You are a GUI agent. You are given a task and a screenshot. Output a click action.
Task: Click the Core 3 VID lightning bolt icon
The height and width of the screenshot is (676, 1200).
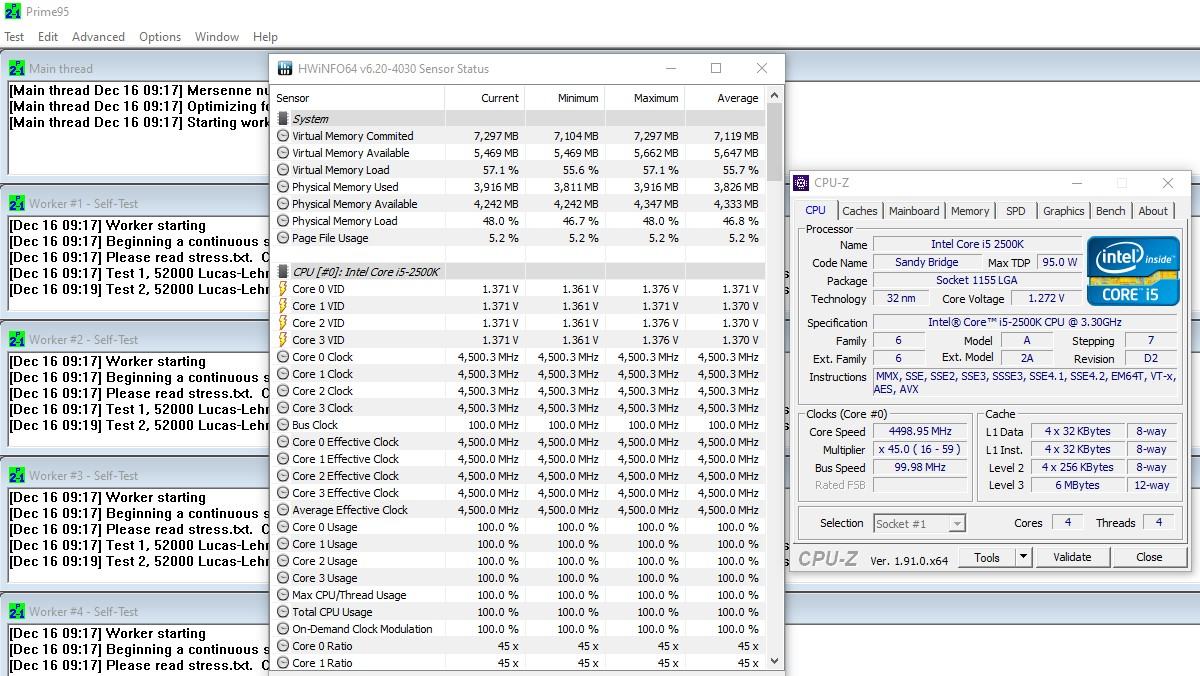[x=283, y=340]
